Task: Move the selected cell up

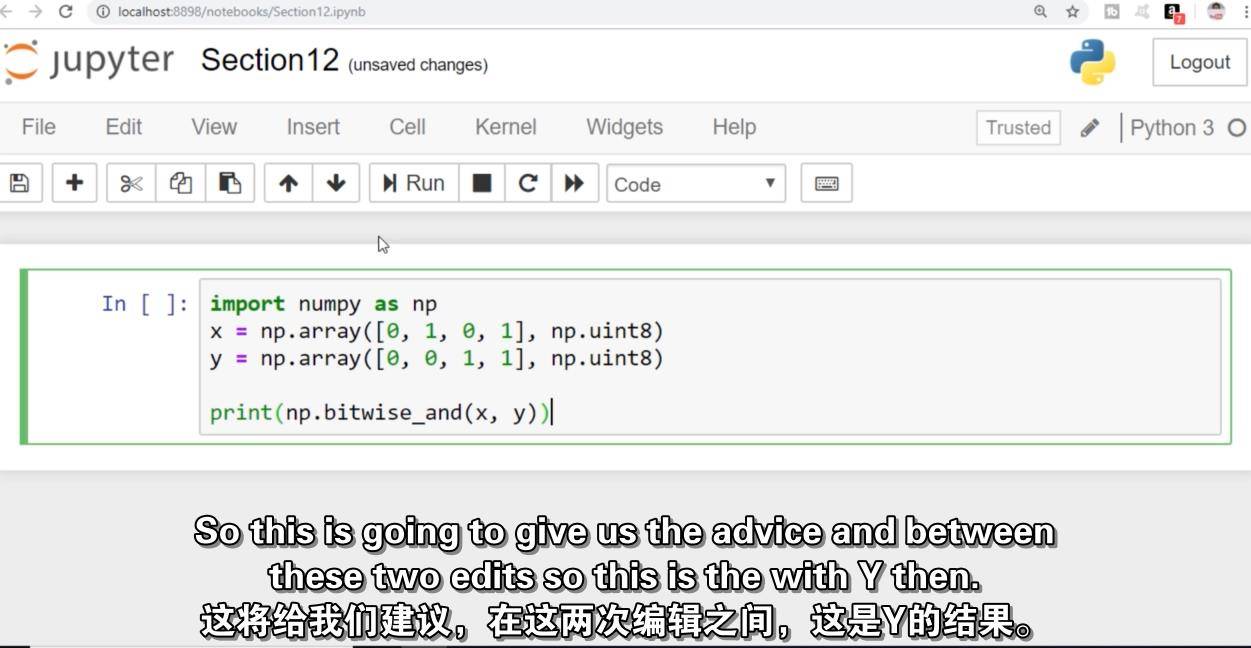Action: pyautogui.click(x=288, y=183)
